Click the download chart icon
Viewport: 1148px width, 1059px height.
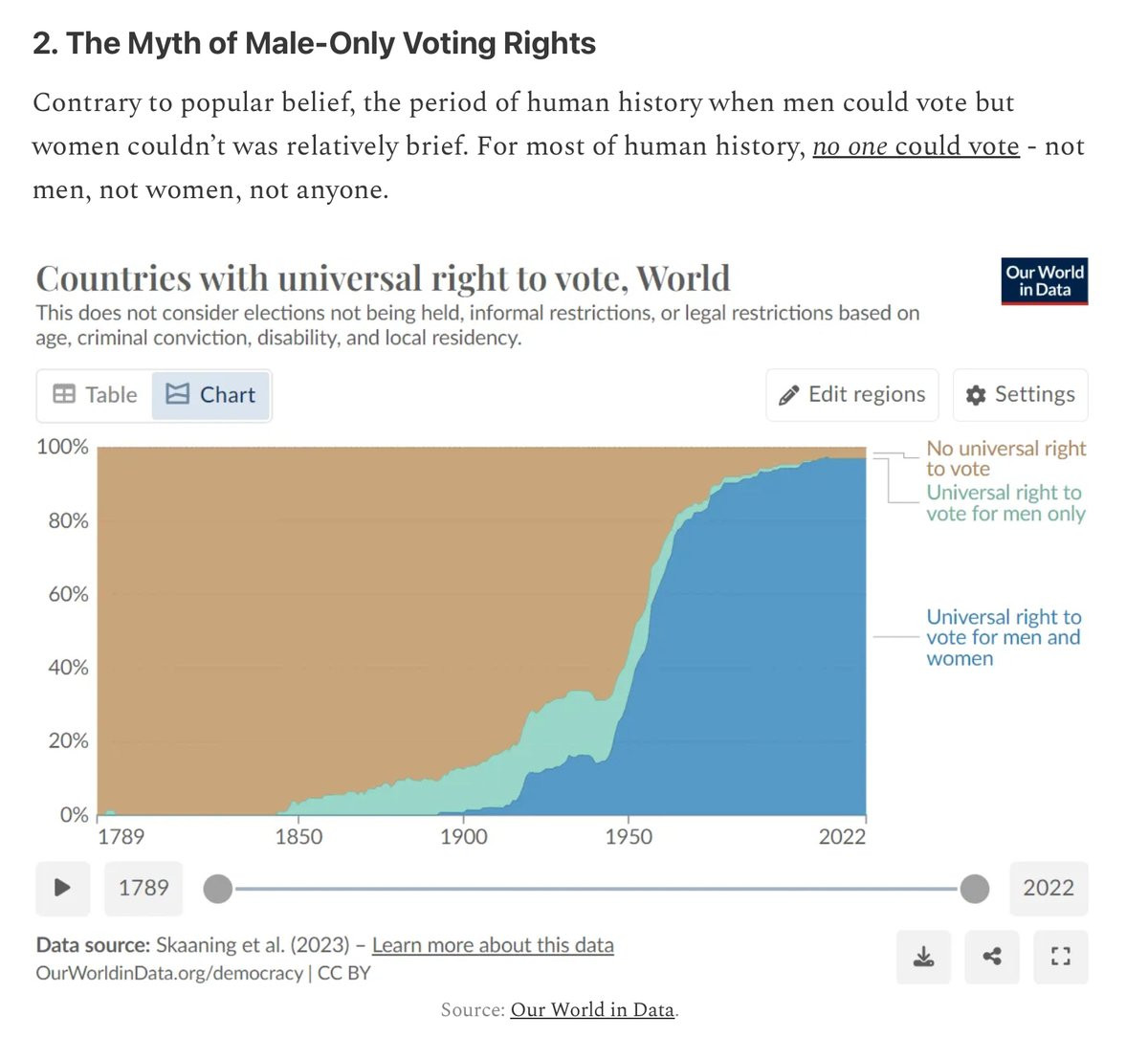(x=923, y=957)
